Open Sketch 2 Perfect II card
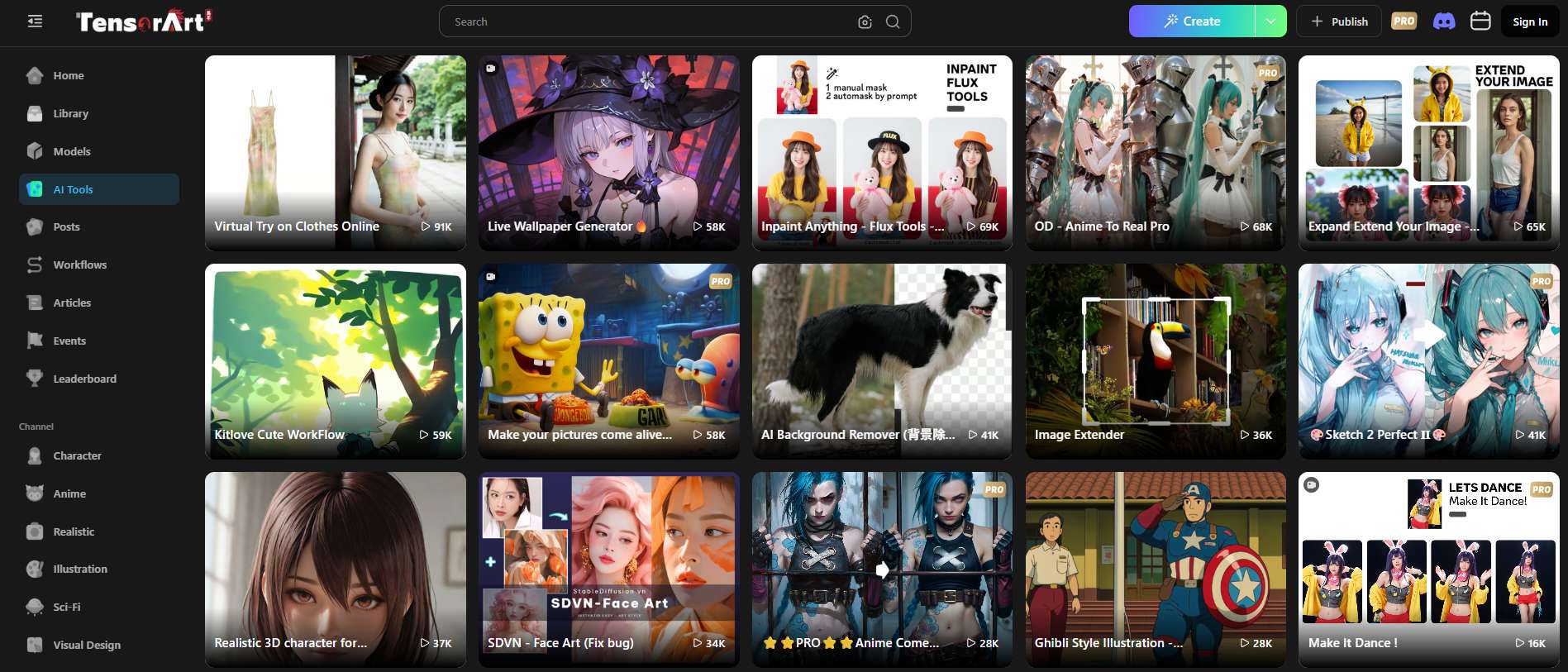 pyautogui.click(x=1429, y=361)
